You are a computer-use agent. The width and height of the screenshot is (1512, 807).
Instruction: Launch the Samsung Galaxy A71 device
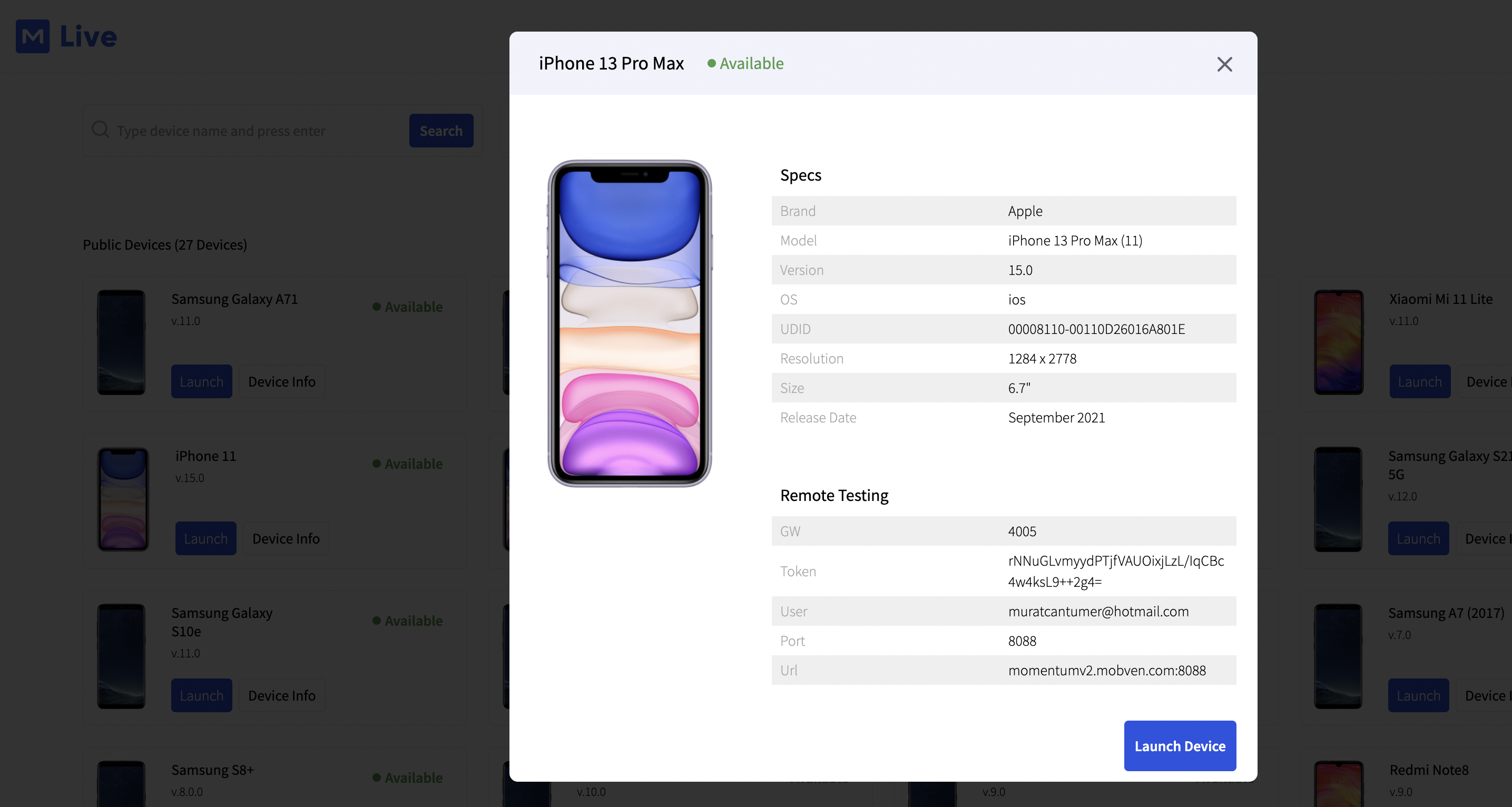click(x=201, y=381)
